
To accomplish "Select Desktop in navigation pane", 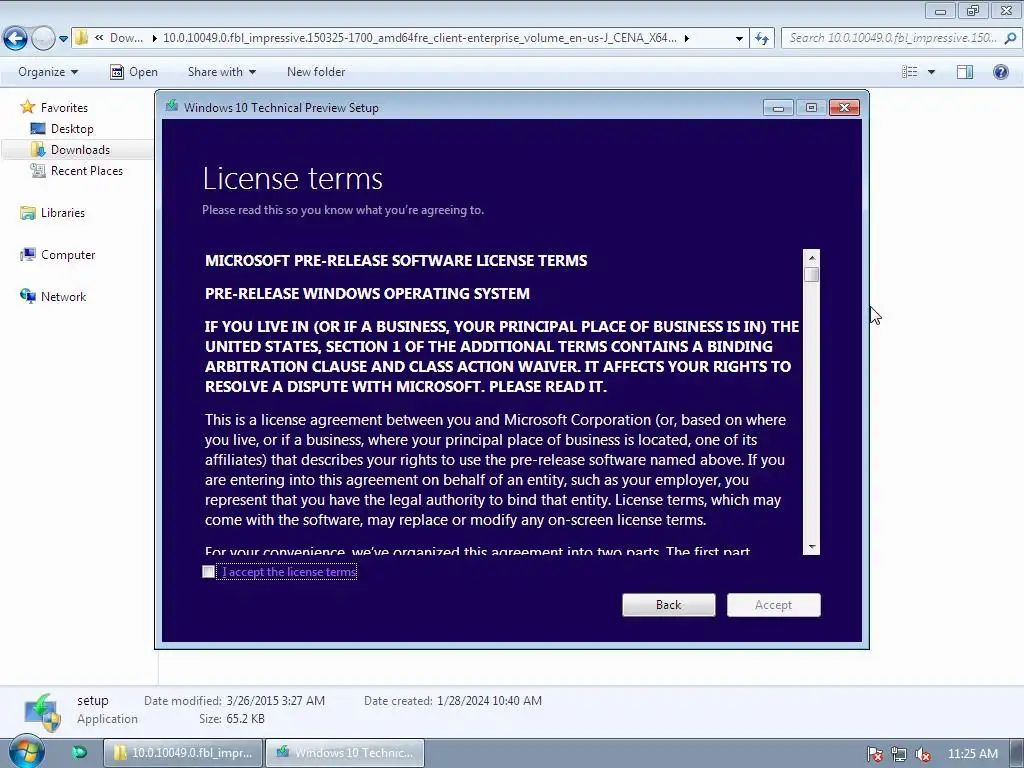I will [72, 129].
